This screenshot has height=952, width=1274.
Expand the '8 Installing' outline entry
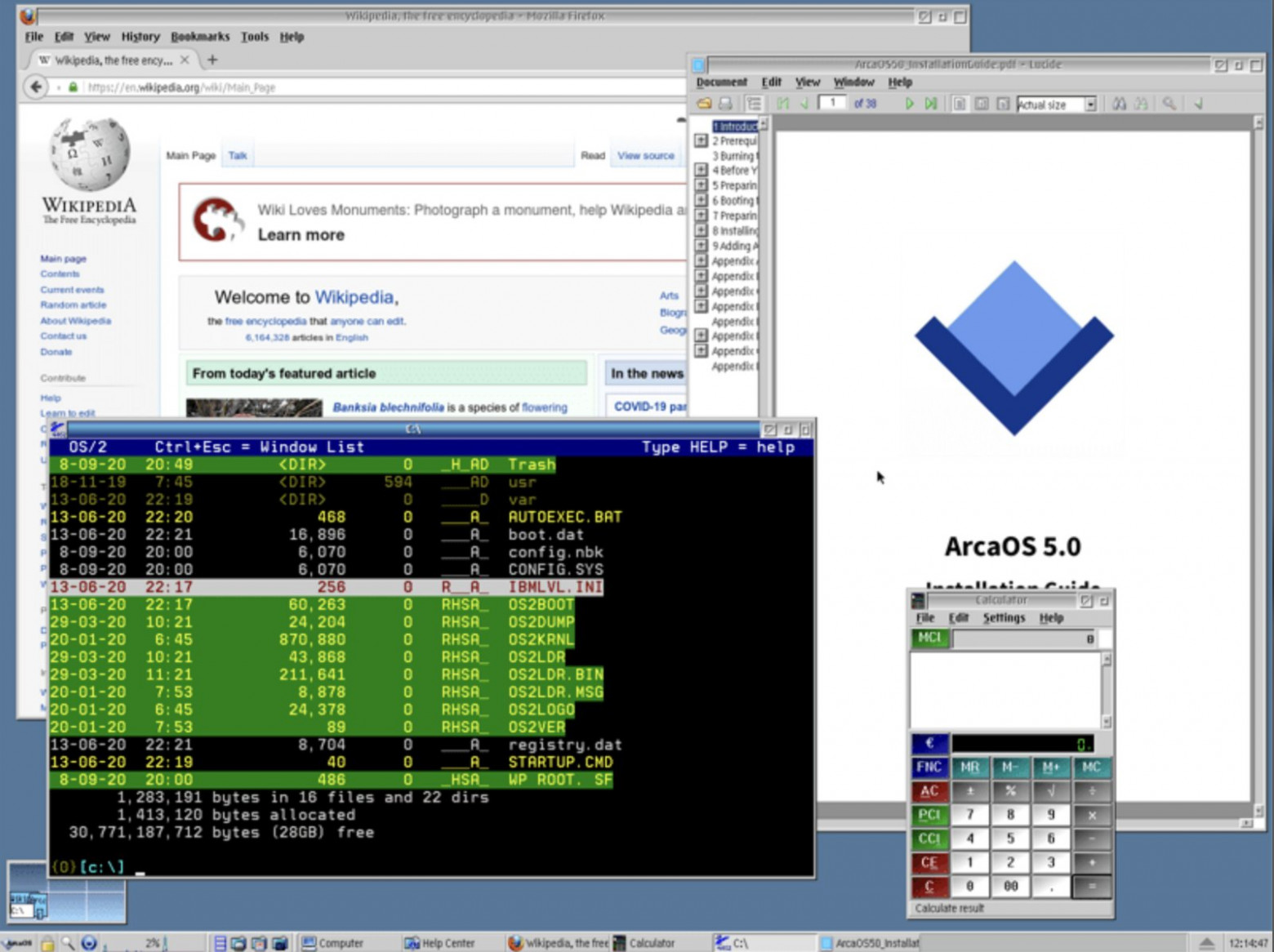pyautogui.click(x=701, y=230)
